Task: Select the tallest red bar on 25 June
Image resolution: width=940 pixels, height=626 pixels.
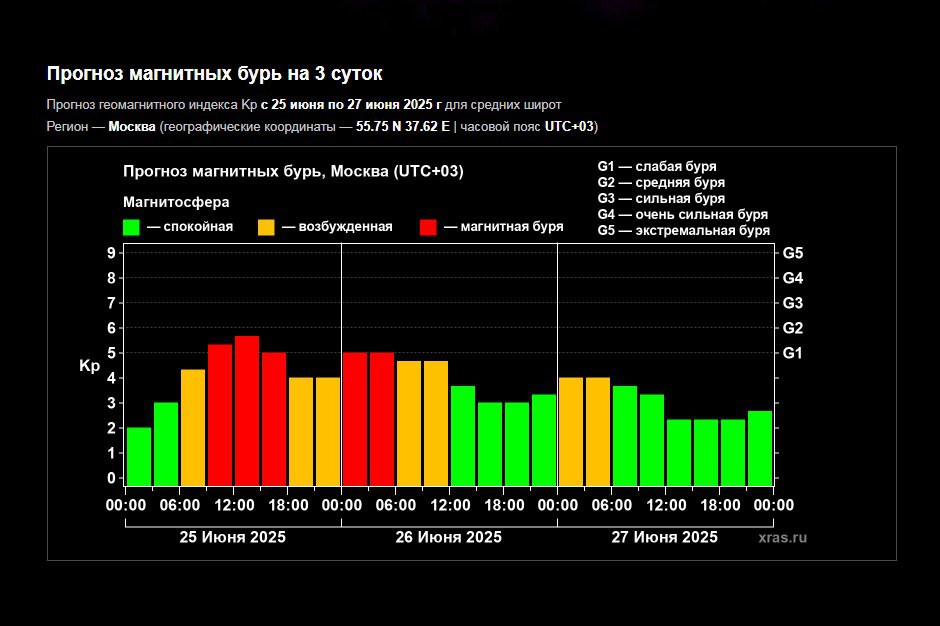Action: (x=247, y=410)
